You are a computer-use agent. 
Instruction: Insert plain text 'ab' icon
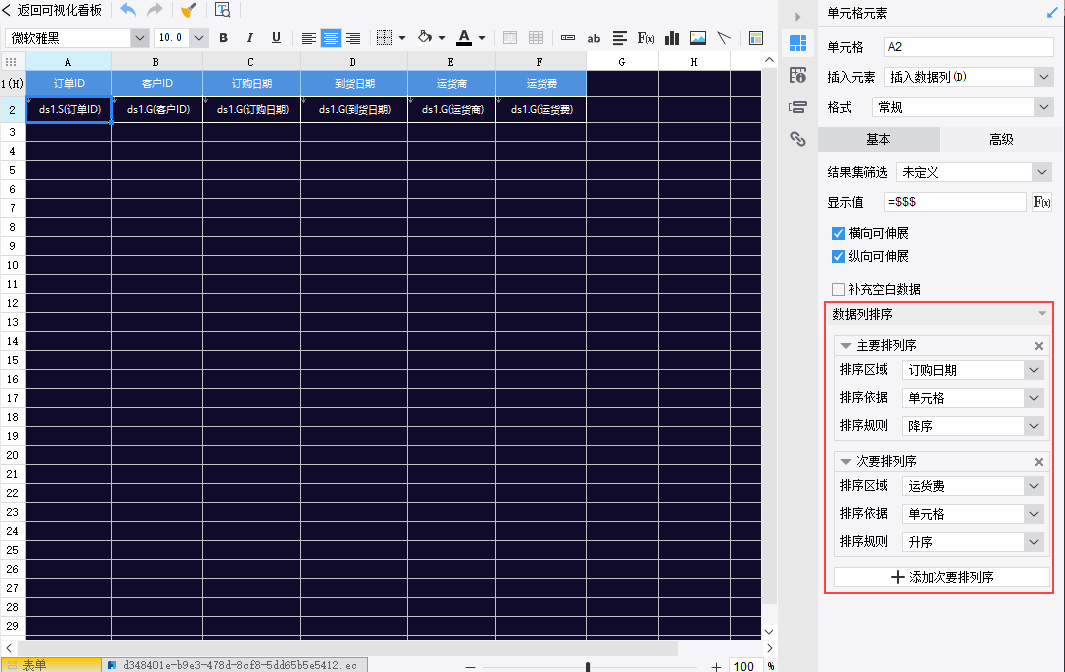[x=594, y=39]
